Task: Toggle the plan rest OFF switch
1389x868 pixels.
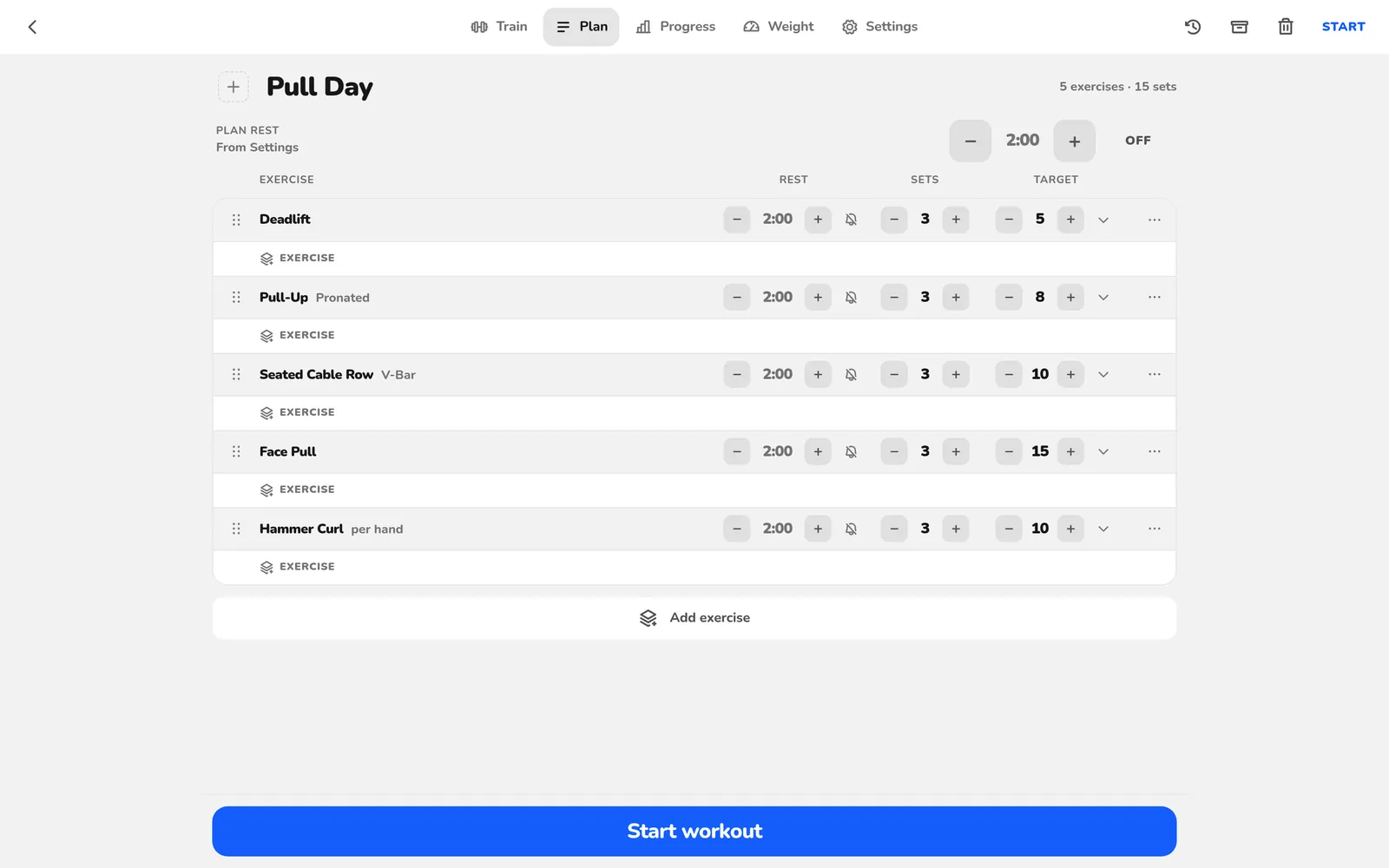Action: [x=1138, y=141]
